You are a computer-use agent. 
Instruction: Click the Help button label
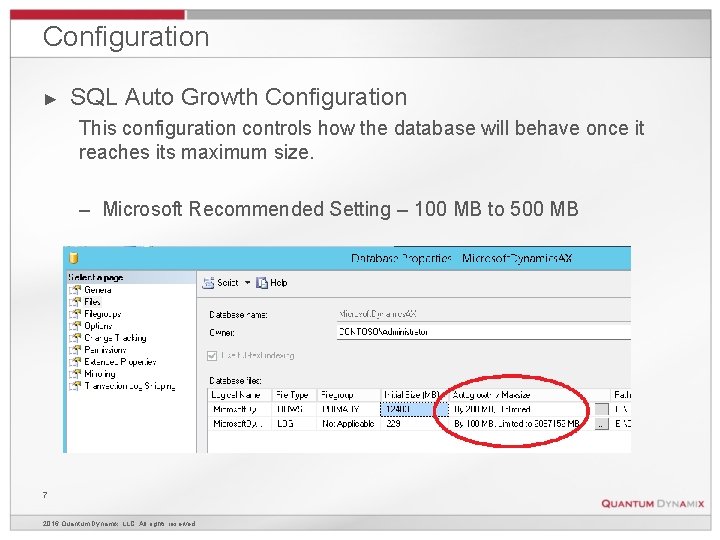pos(279,283)
